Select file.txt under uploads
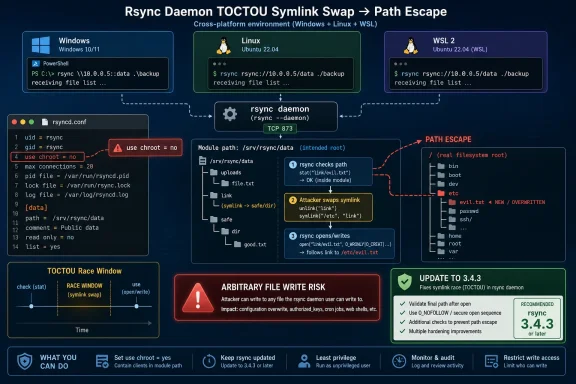Image resolution: width=576 pixels, height=384 pixels. click(238, 183)
